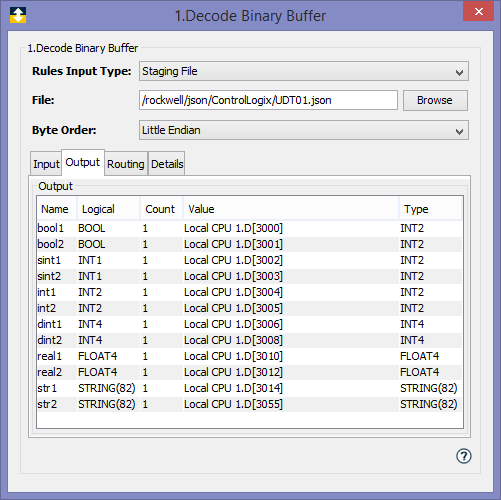Click the real1 value Local CPU 1.D[3010]
The height and width of the screenshot is (500, 501).
pos(233,356)
